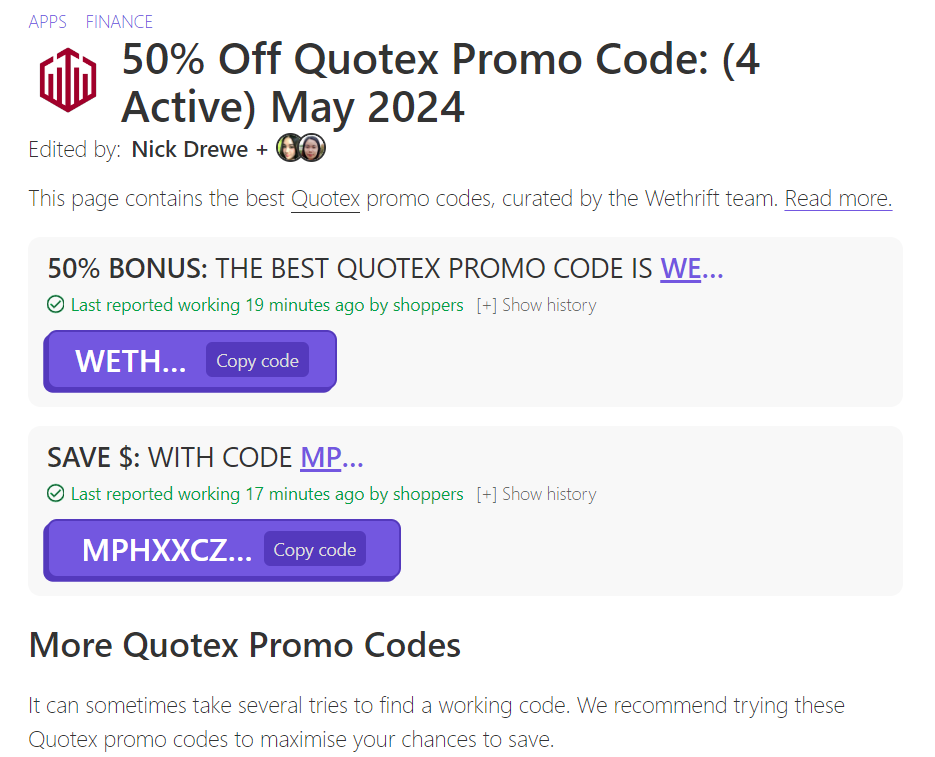Click the MP... code link in headline
Image resolution: width=935 pixels, height=757 pixels.
(x=332, y=458)
